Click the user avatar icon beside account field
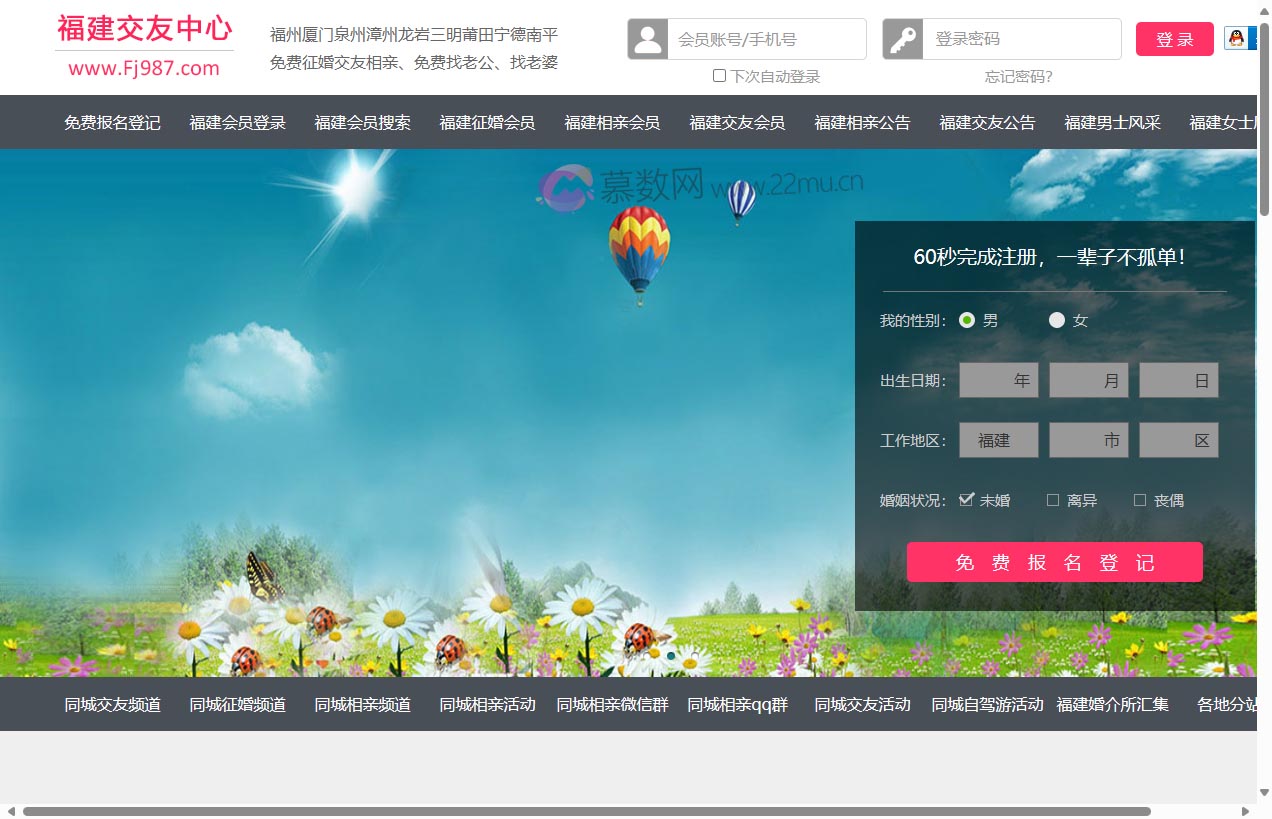 pos(647,39)
